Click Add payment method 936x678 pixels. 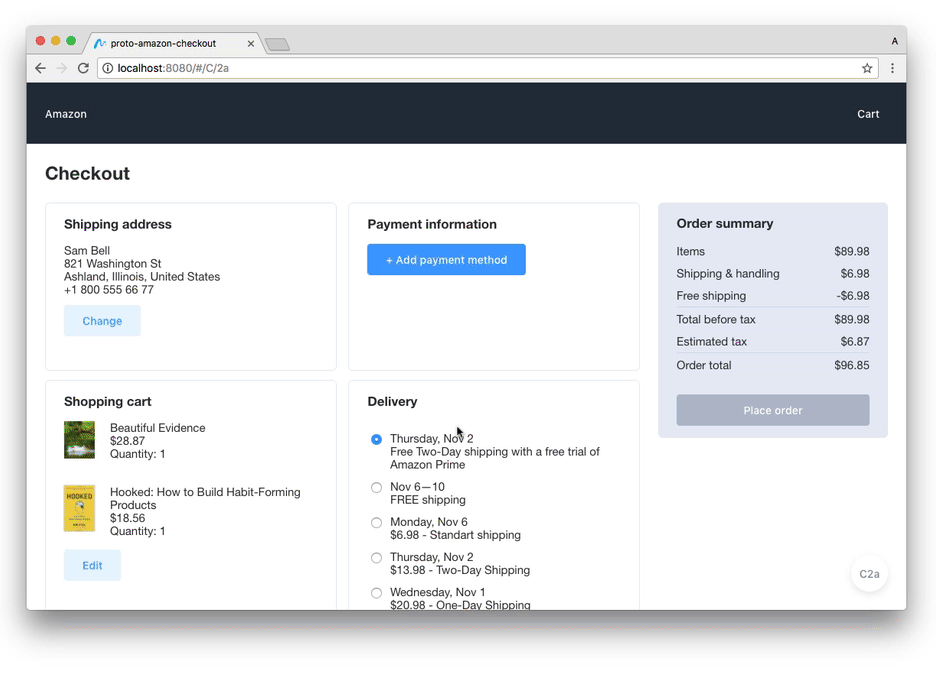(446, 259)
